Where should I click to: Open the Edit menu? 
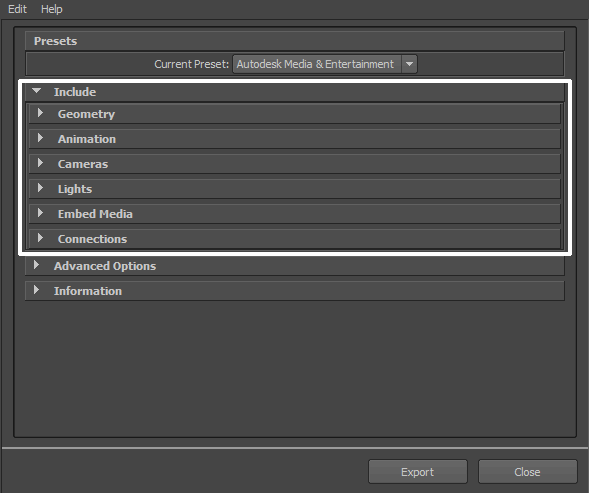point(17,9)
